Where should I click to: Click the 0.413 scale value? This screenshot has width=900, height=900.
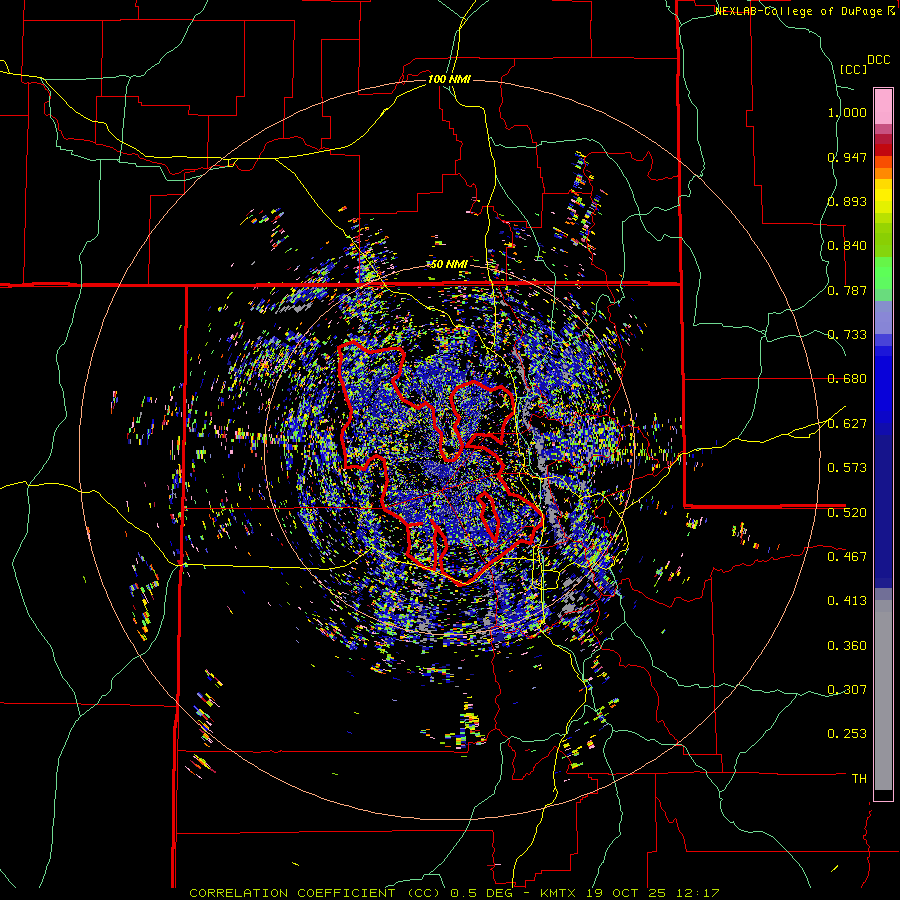847,601
